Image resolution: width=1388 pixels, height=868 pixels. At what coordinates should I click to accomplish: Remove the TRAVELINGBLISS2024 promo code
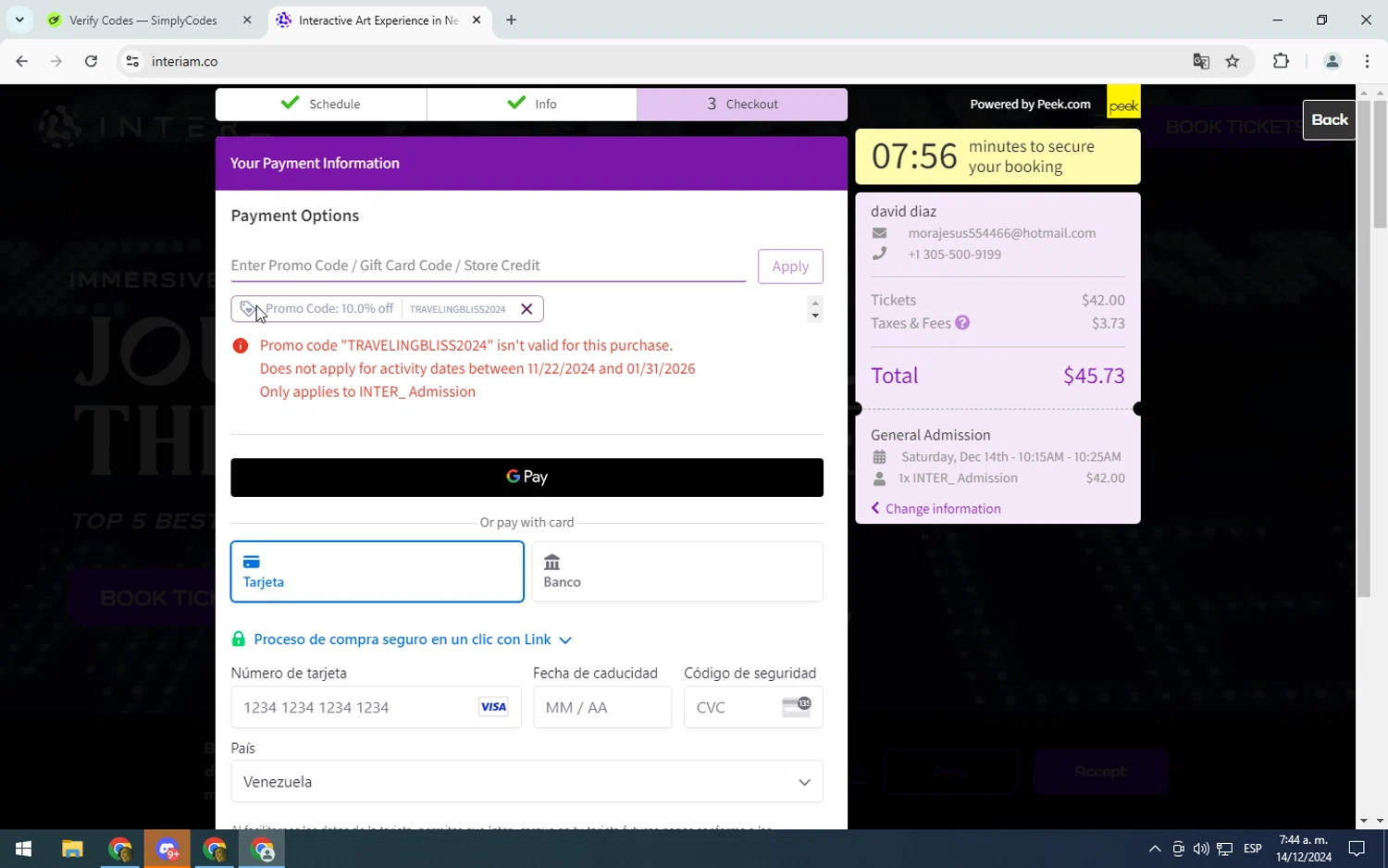point(527,309)
